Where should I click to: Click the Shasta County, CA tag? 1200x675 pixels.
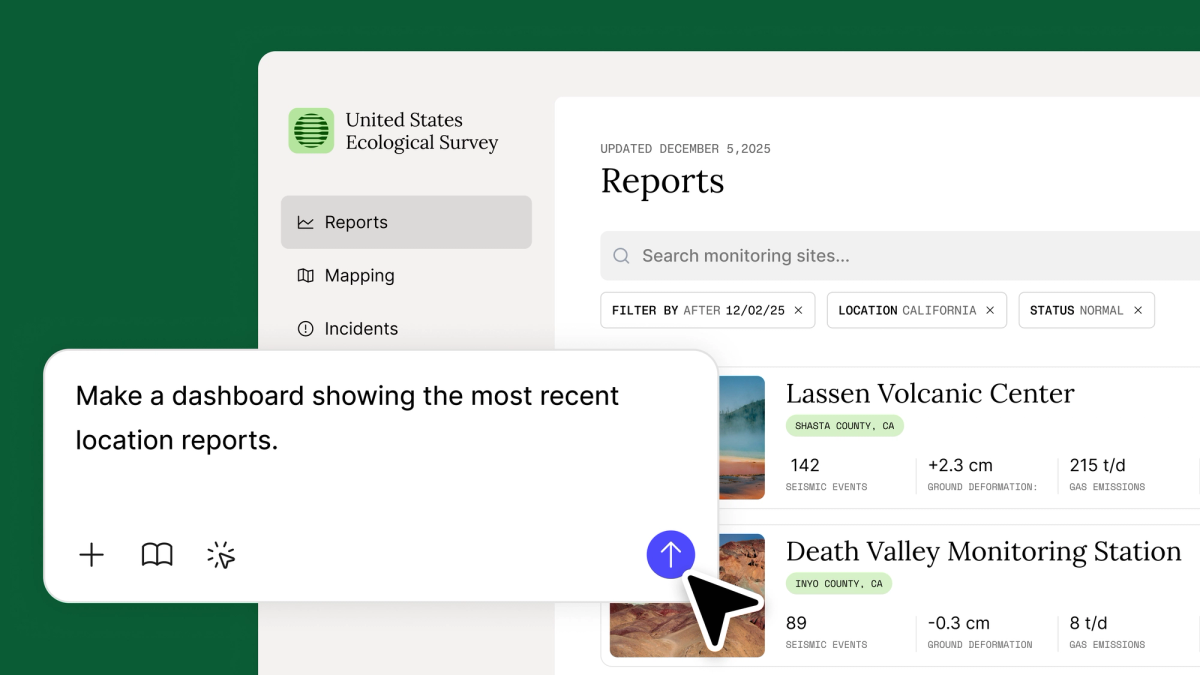point(844,425)
